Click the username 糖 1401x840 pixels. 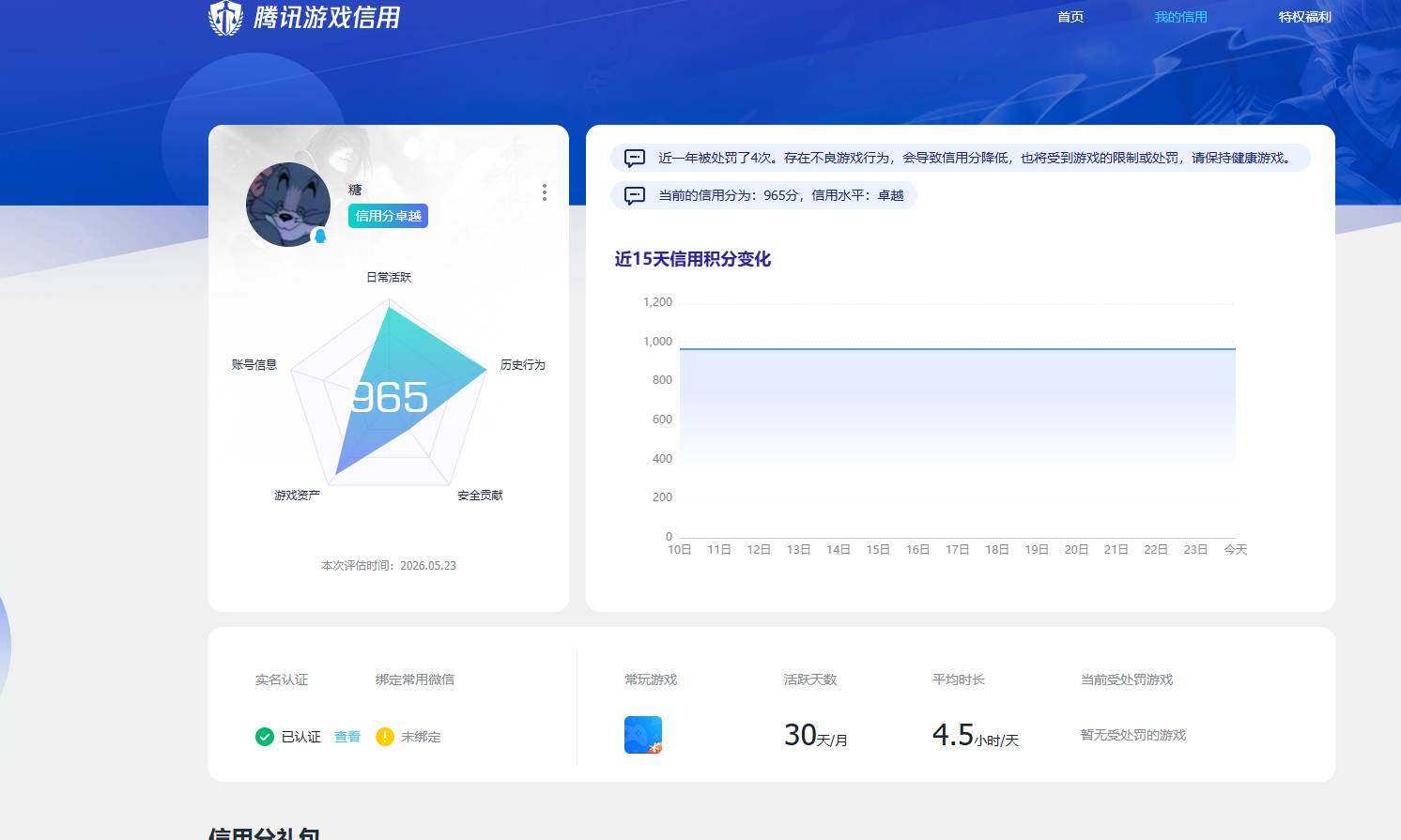[x=355, y=190]
